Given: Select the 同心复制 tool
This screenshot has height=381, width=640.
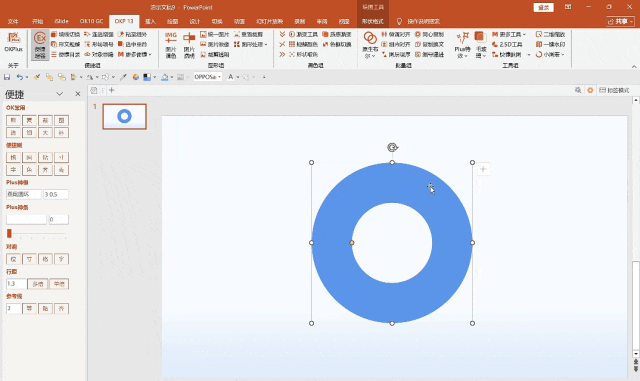Looking at the screenshot, I should (429, 34).
